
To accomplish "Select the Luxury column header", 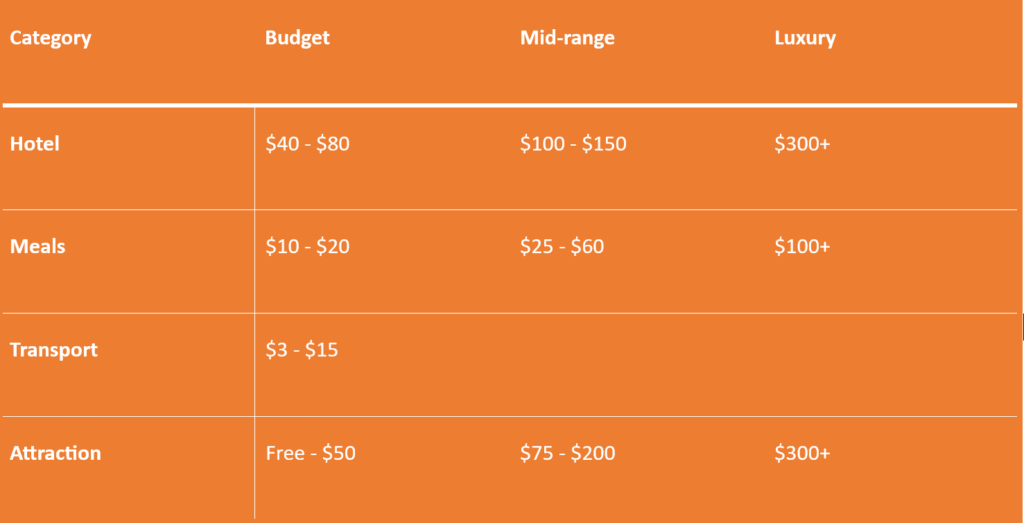I will pos(804,39).
